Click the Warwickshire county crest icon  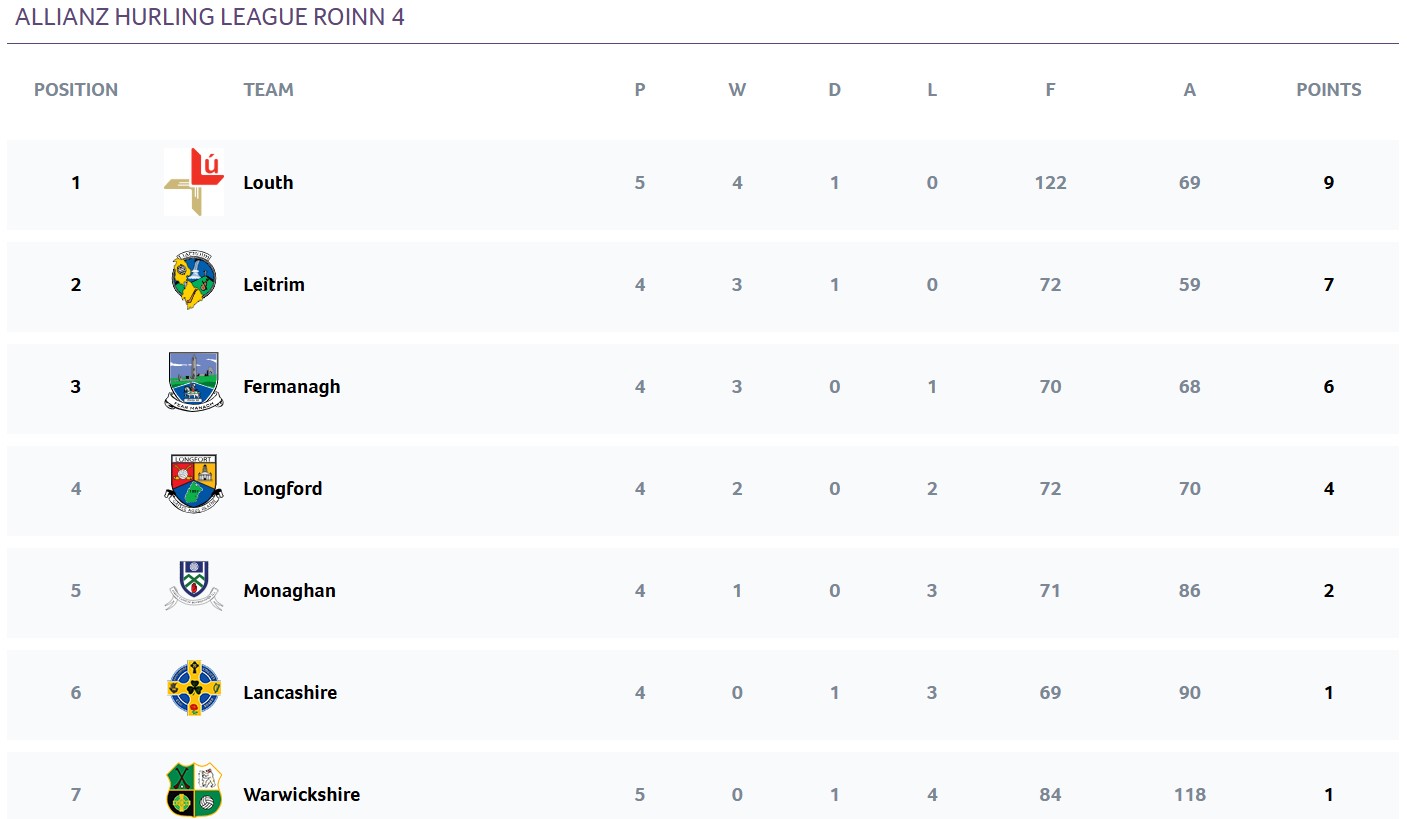coord(194,790)
